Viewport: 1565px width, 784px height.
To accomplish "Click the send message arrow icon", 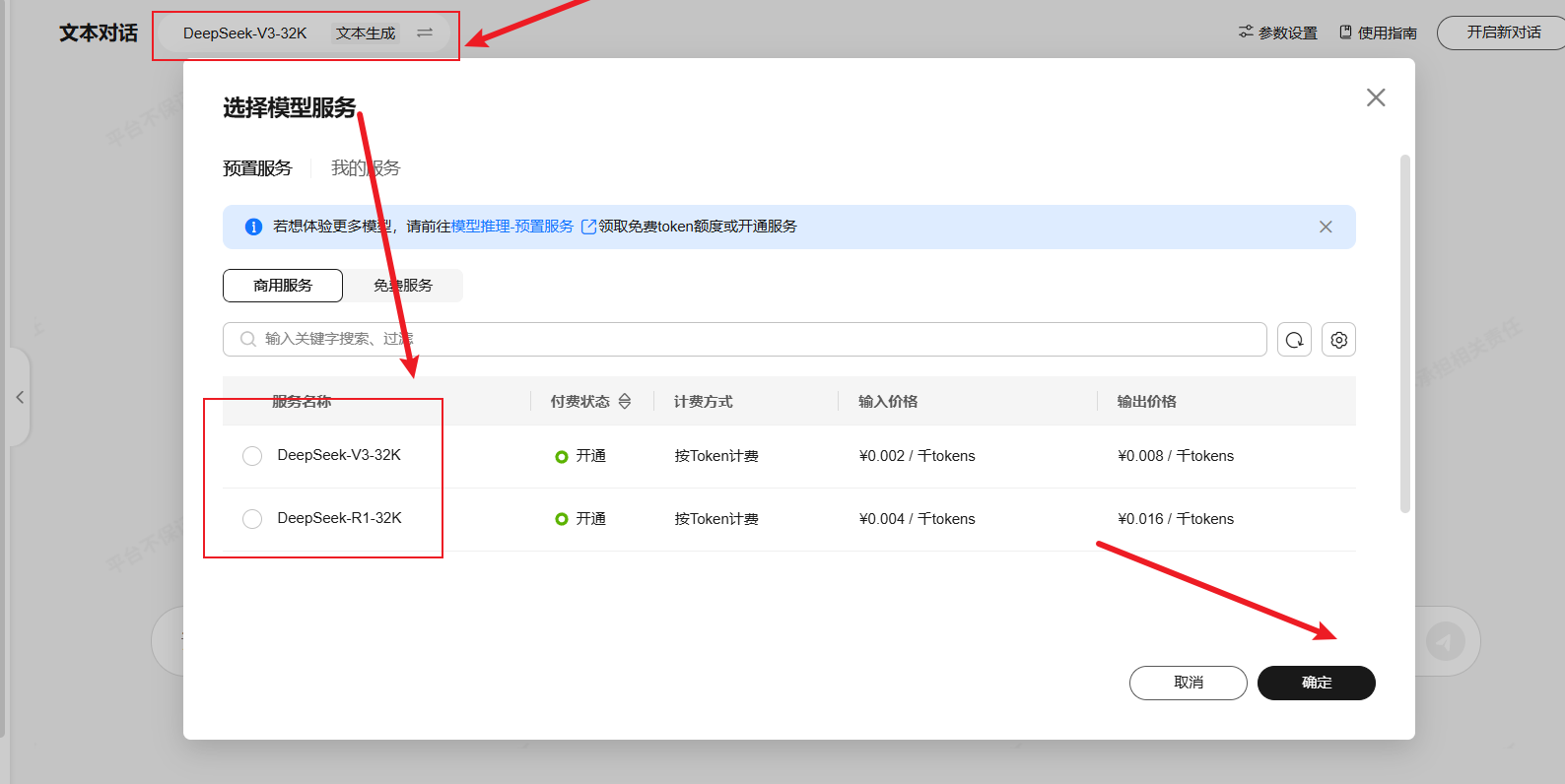I will click(1445, 641).
